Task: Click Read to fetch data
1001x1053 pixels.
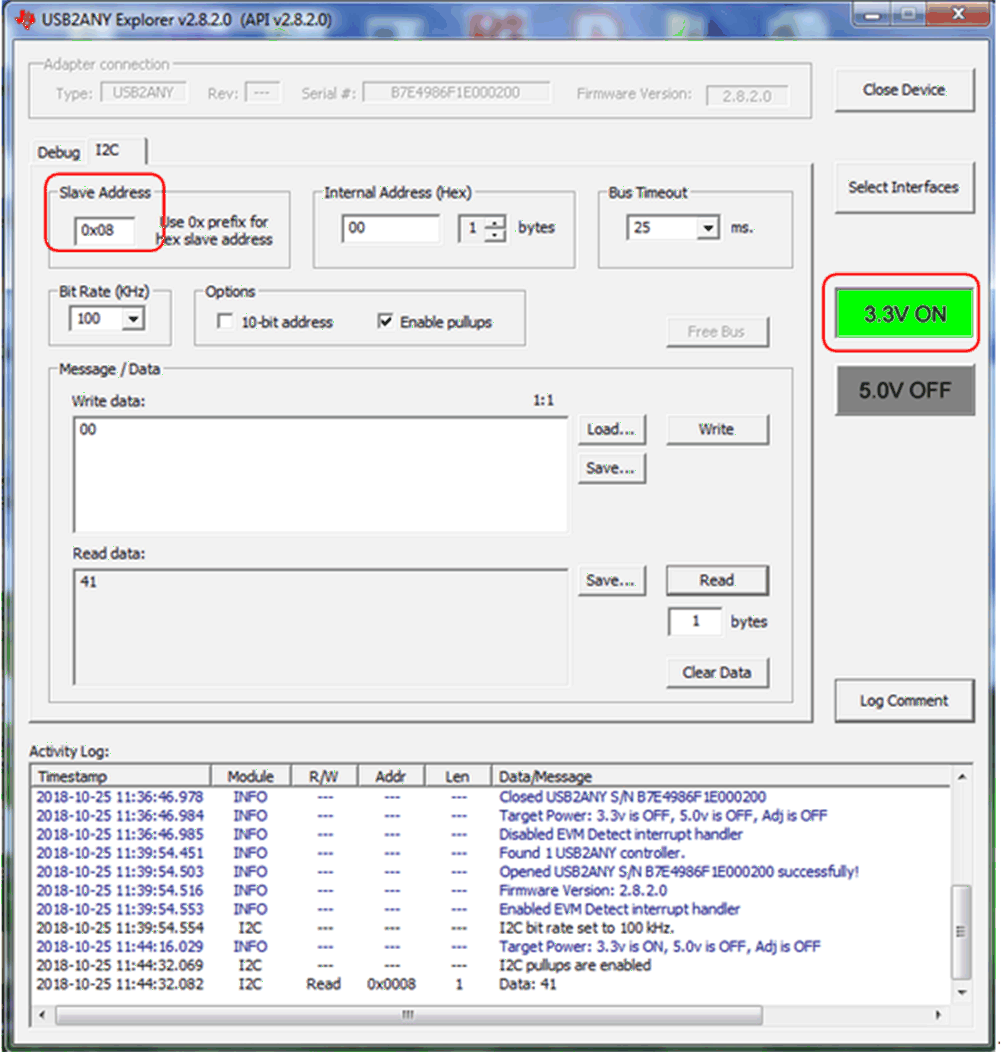Action: (x=717, y=580)
